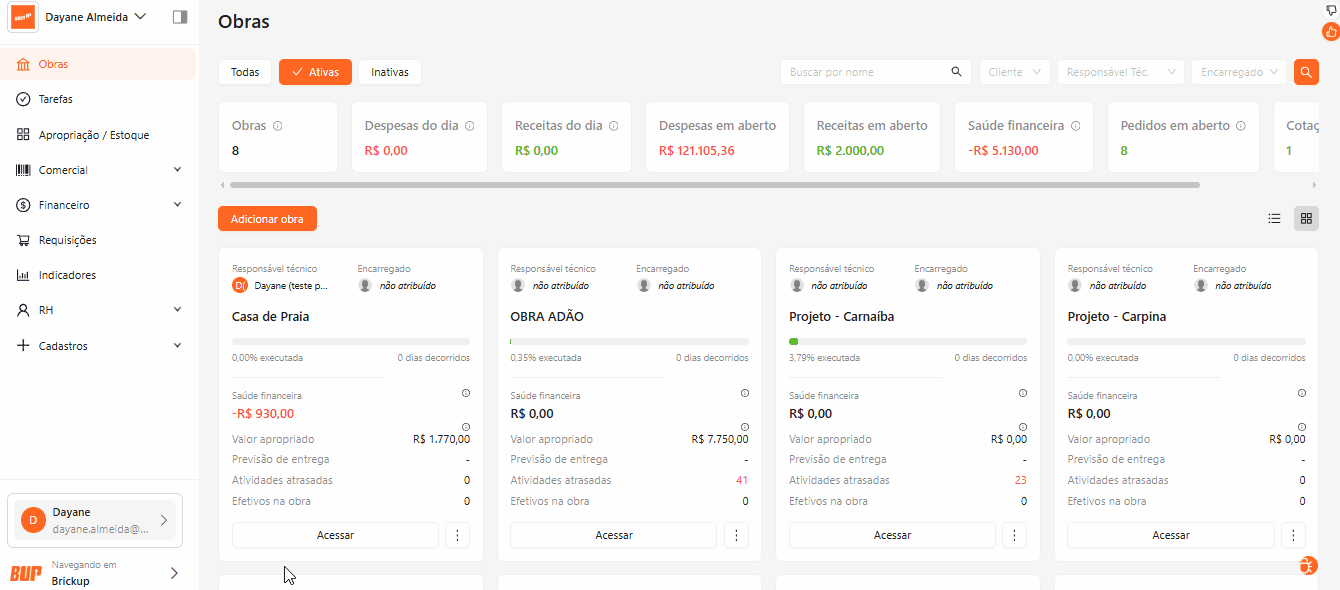The image size is (1340, 590).
Task: Click the horizontal scrollbar under summary cards
Action: pyautogui.click(x=714, y=185)
